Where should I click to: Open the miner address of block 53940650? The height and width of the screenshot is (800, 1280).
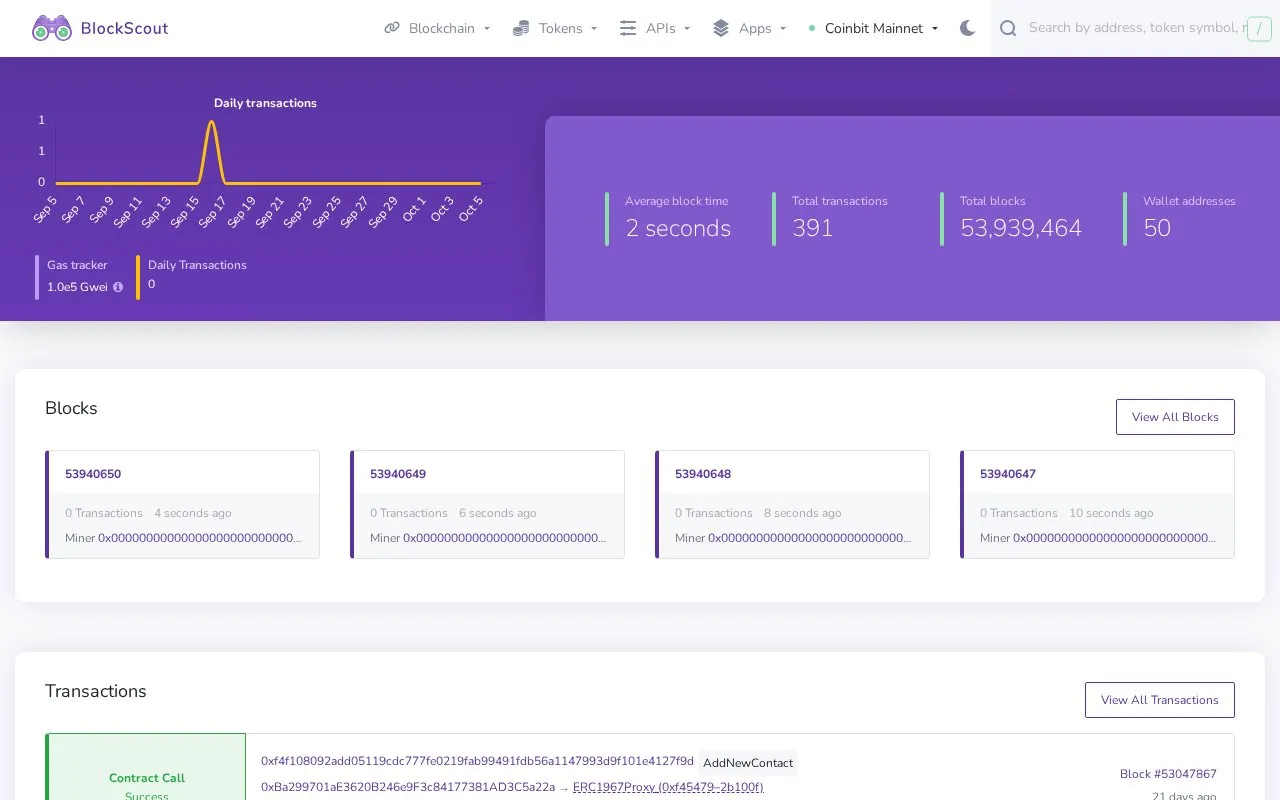tap(200, 538)
